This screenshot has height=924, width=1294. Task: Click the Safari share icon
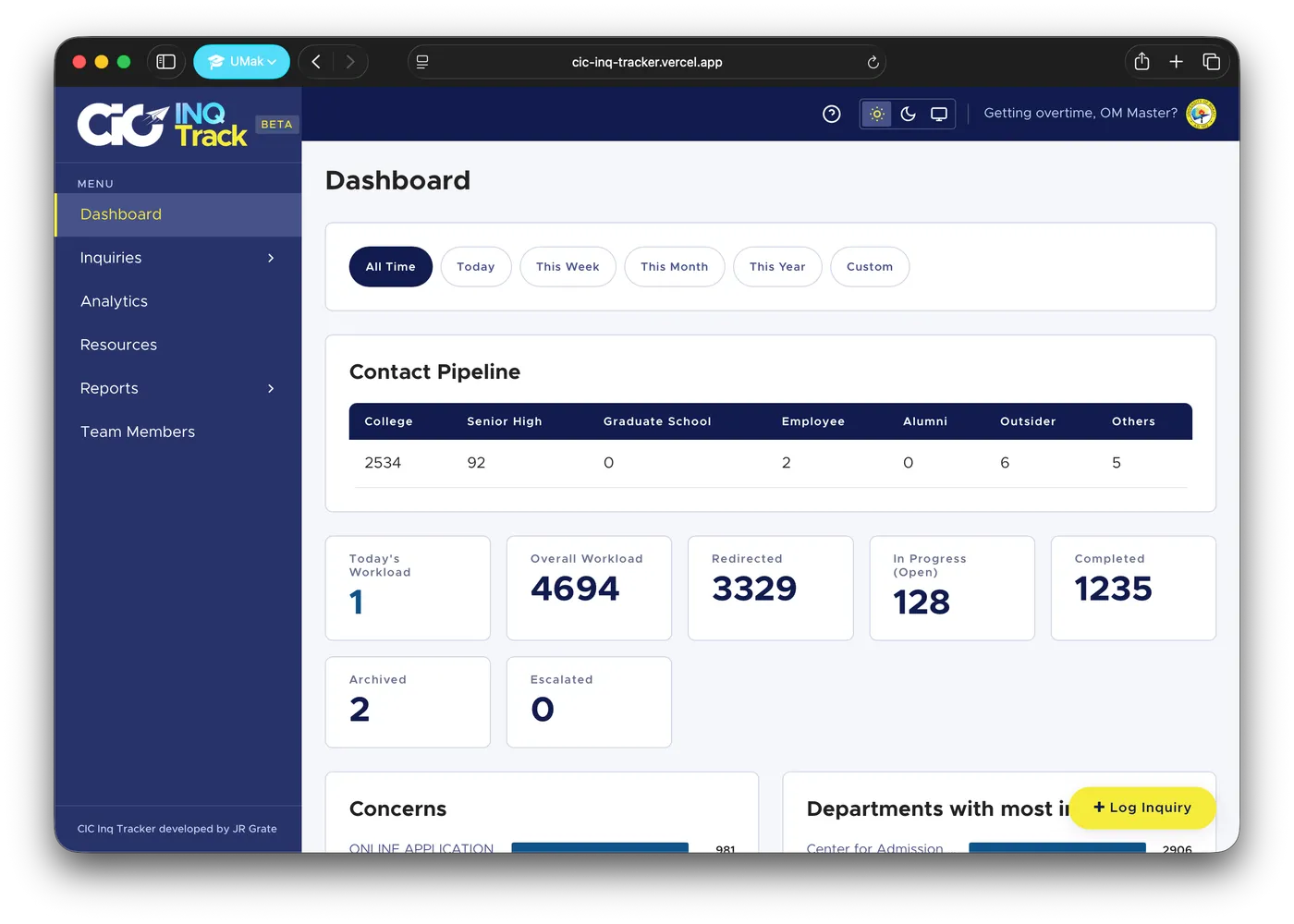point(1141,61)
